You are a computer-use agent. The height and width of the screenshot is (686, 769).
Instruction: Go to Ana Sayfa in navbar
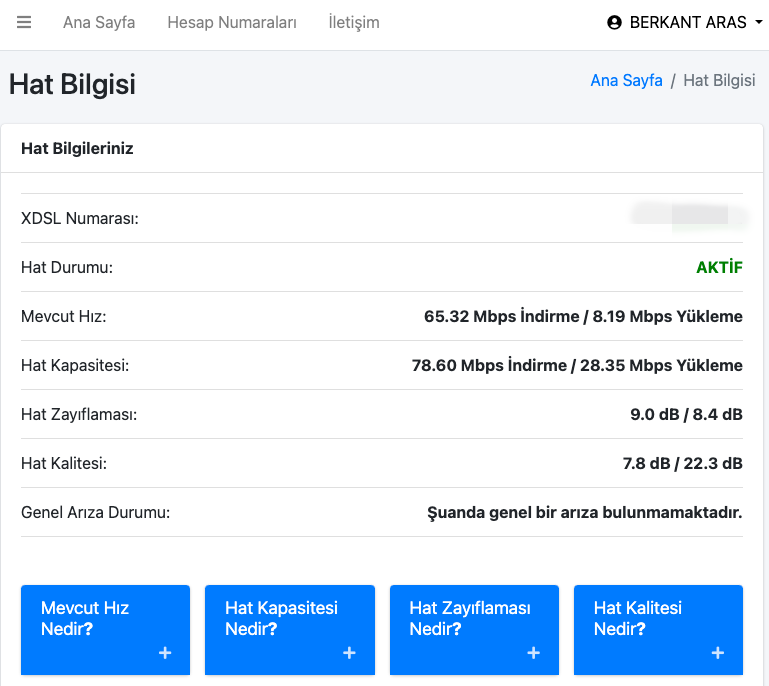point(99,22)
